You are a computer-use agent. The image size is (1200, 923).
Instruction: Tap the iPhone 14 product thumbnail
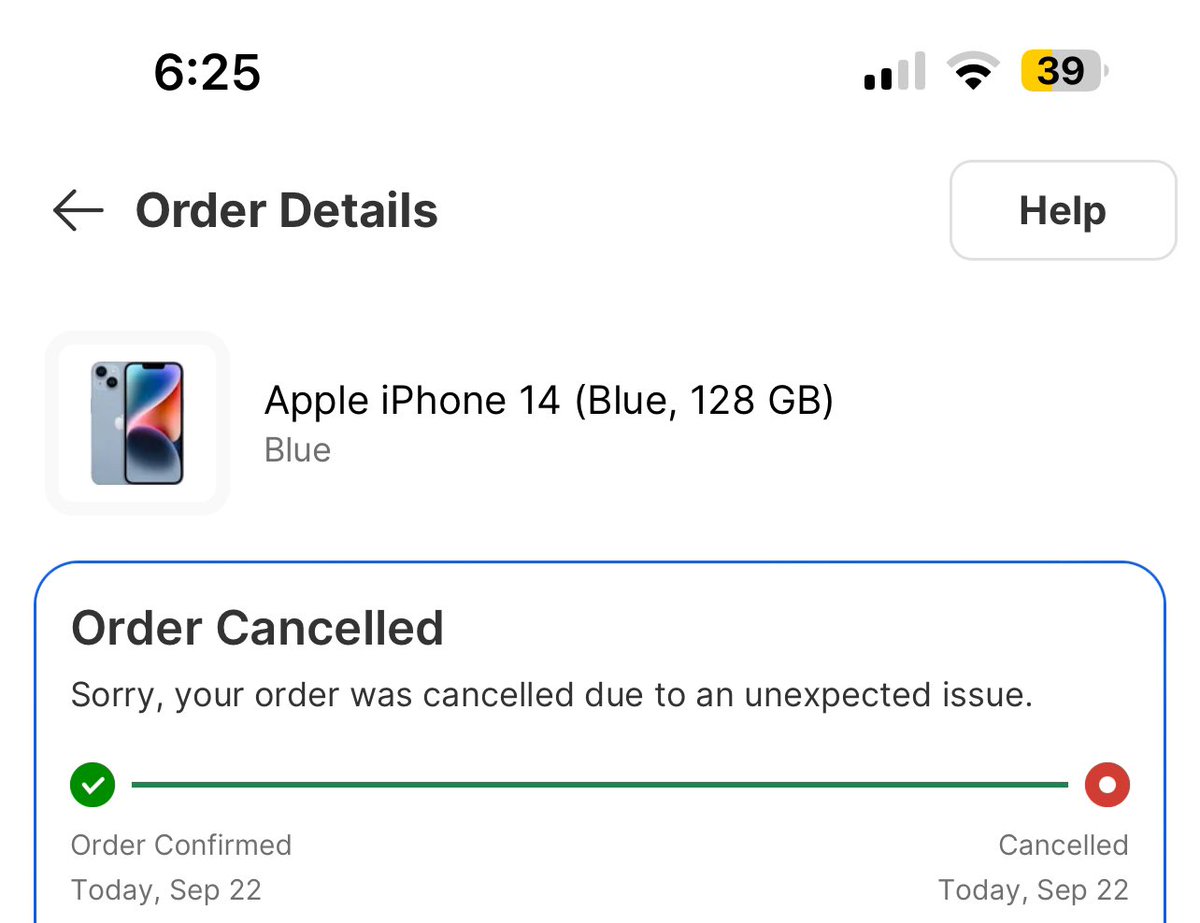coord(138,423)
